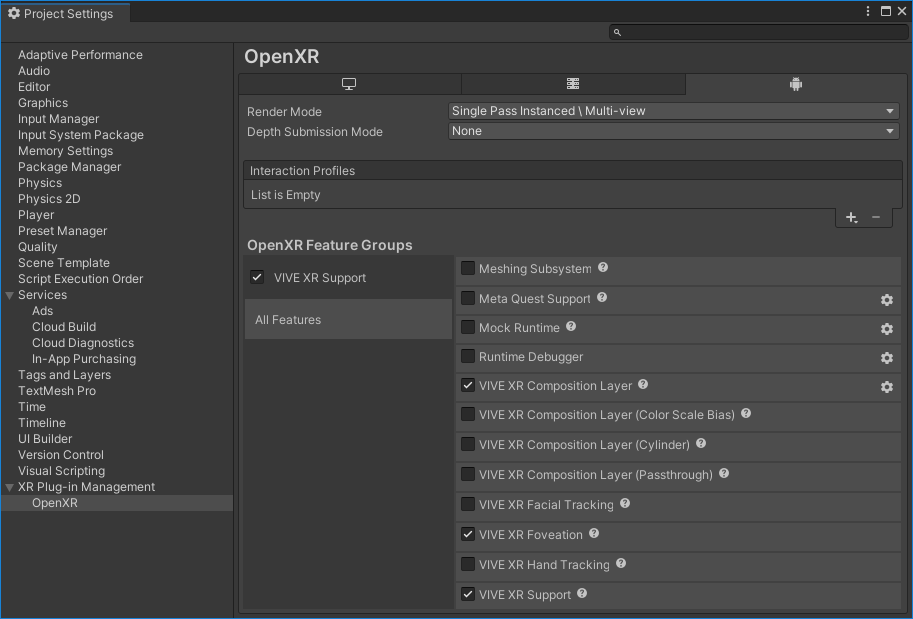Image resolution: width=913 pixels, height=619 pixels.
Task: Open Quality settings
Action: 38,247
